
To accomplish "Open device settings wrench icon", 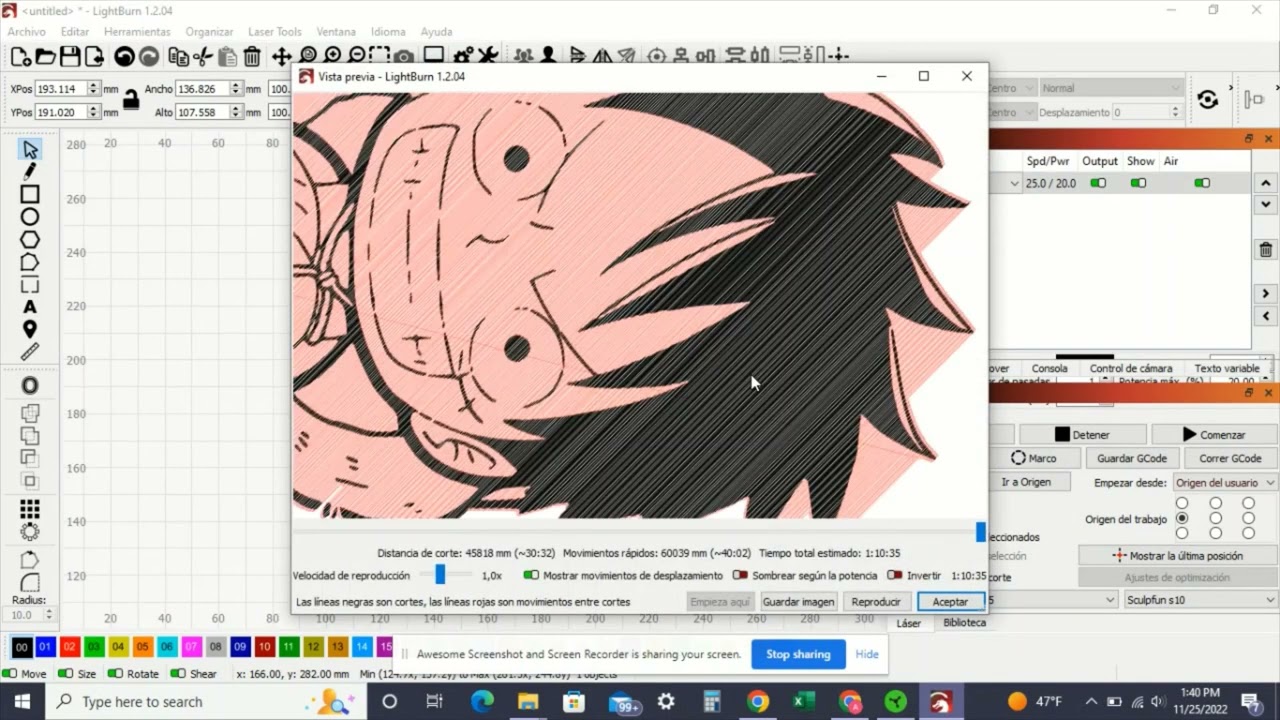I will [488, 56].
